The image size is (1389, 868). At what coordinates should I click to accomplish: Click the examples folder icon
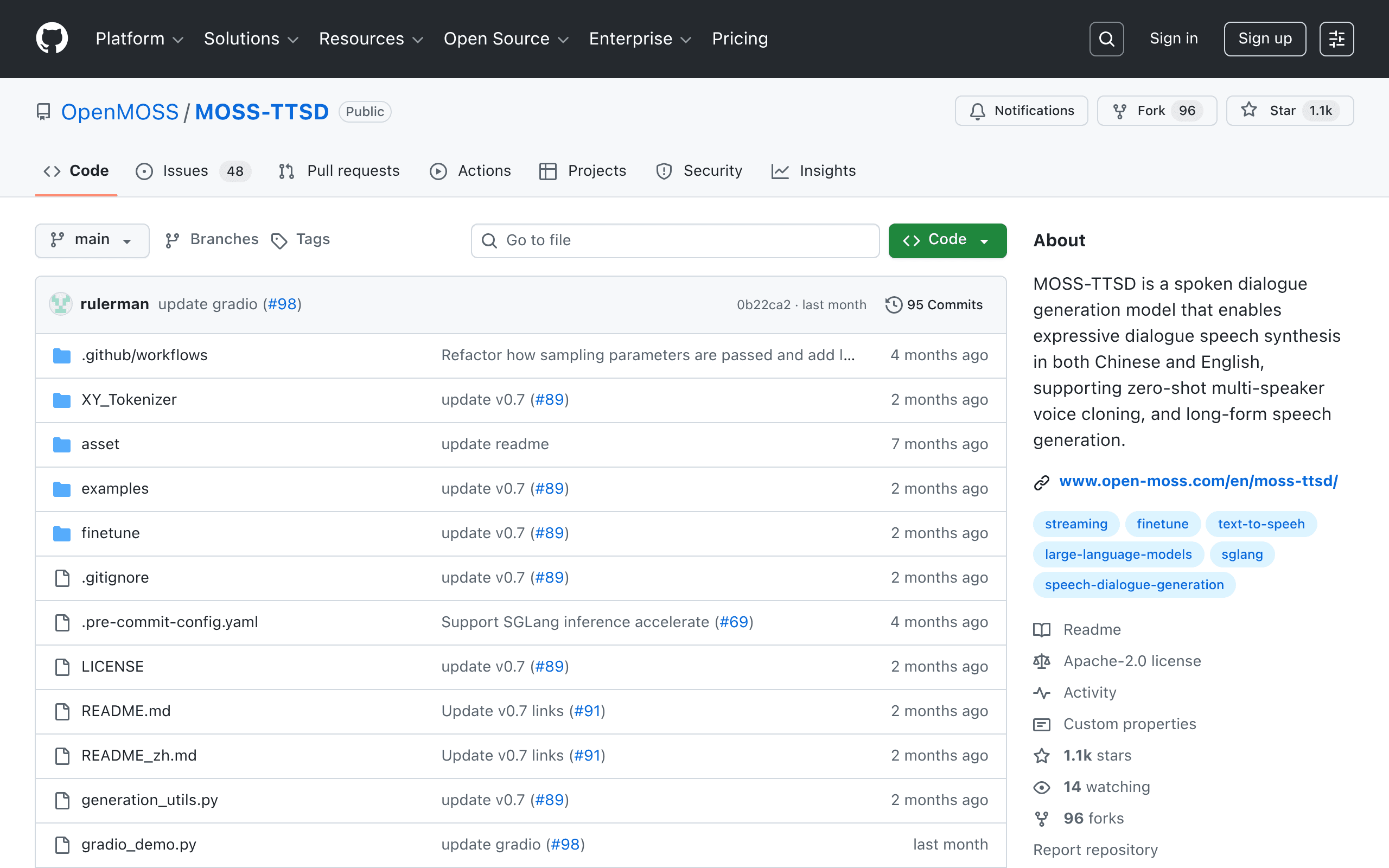click(x=61, y=489)
